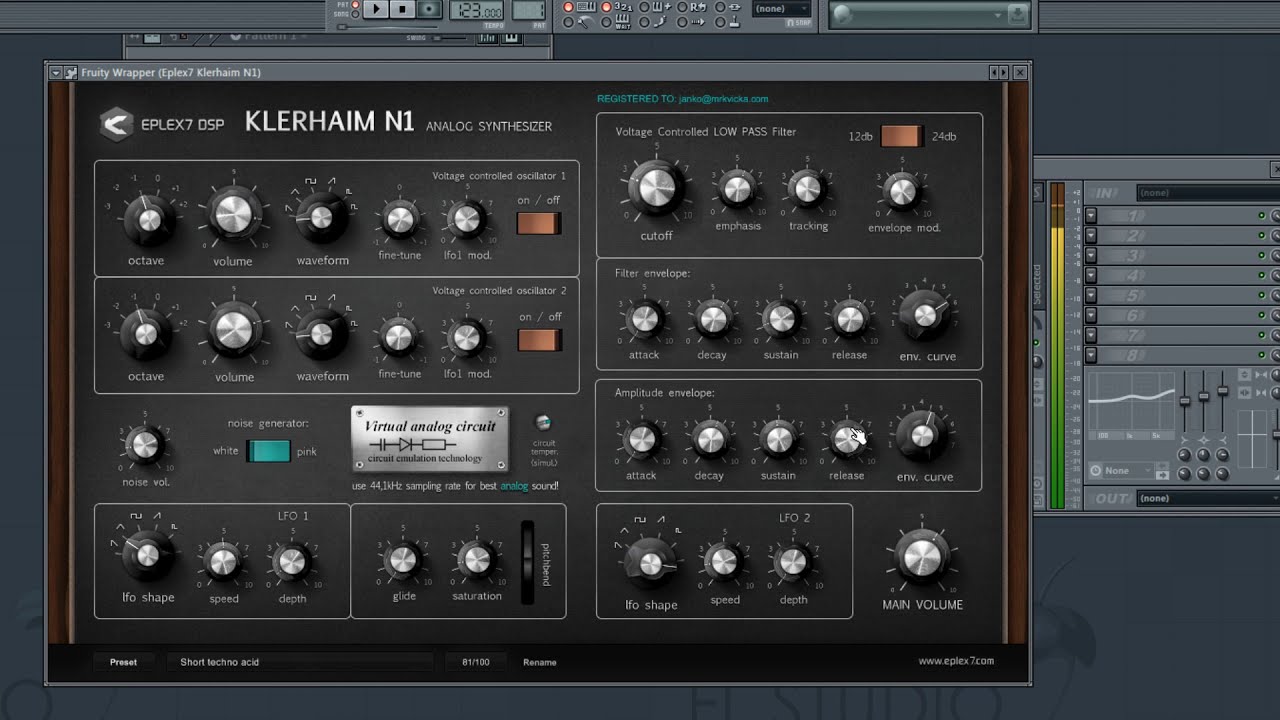This screenshot has width=1280, height=720.
Task: Open the Fruity Wrapper gear settings icon
Action: [70, 72]
